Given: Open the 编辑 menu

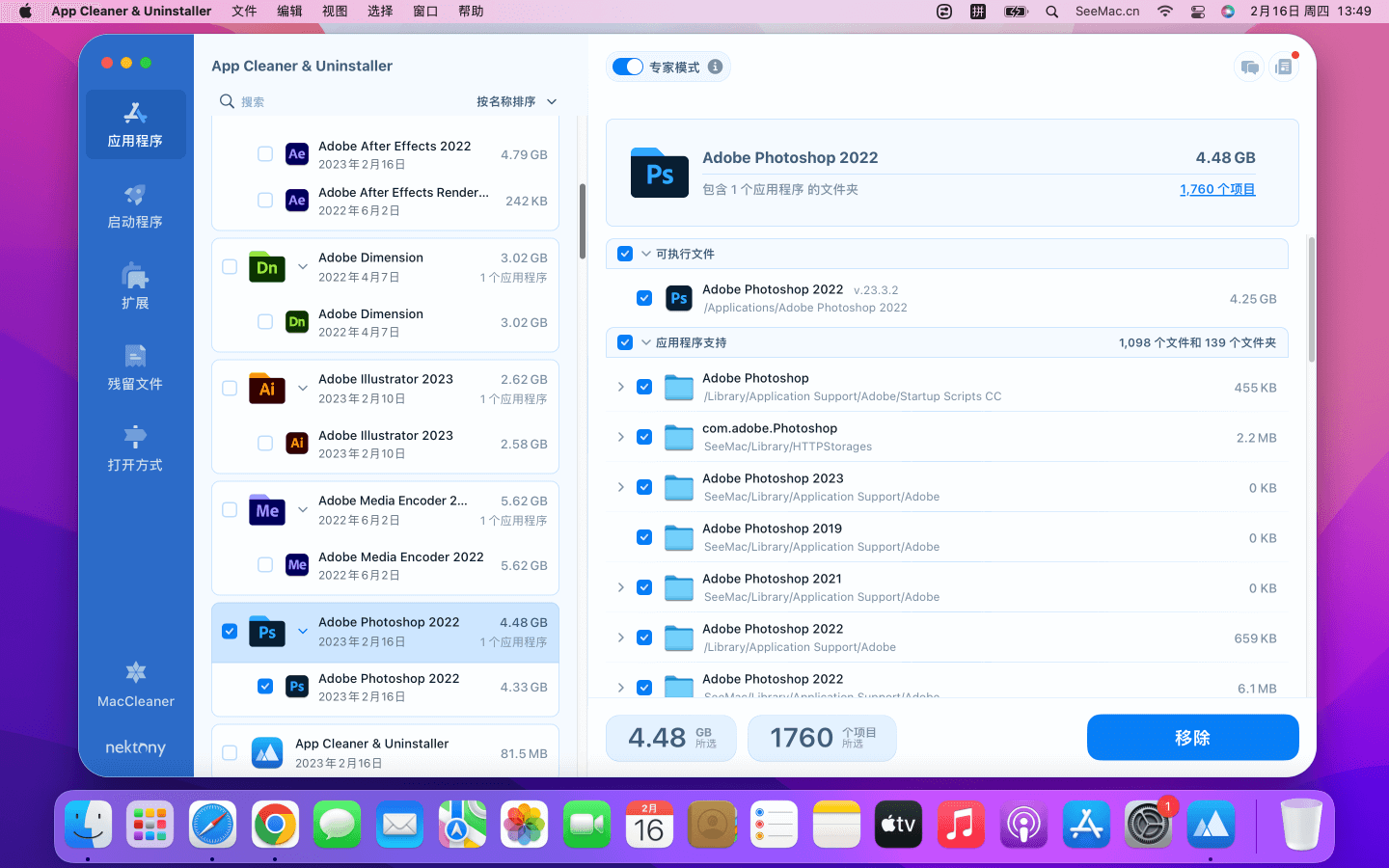Looking at the screenshot, I should click(289, 12).
